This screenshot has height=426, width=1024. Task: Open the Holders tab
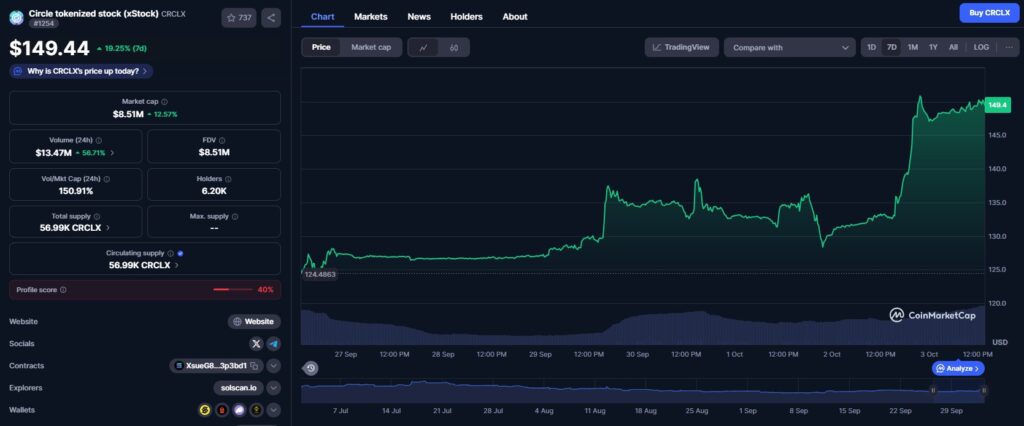pyautogui.click(x=466, y=17)
